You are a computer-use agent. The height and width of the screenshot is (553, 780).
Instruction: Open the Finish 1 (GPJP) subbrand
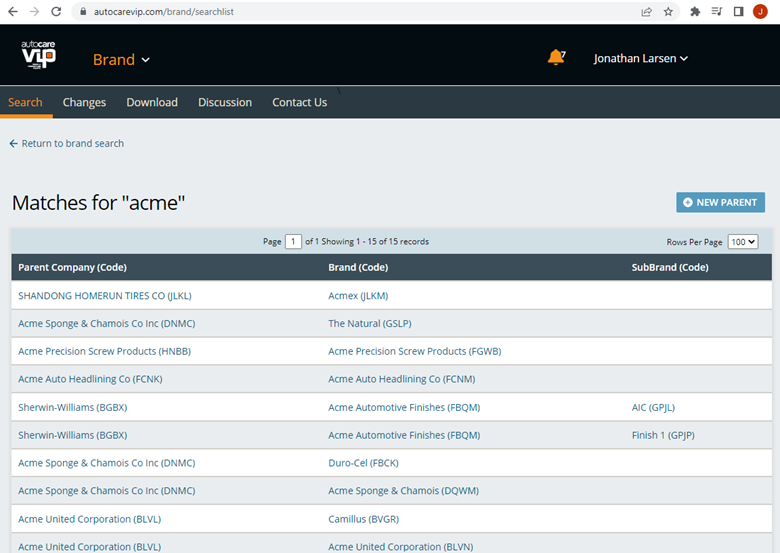pos(663,435)
